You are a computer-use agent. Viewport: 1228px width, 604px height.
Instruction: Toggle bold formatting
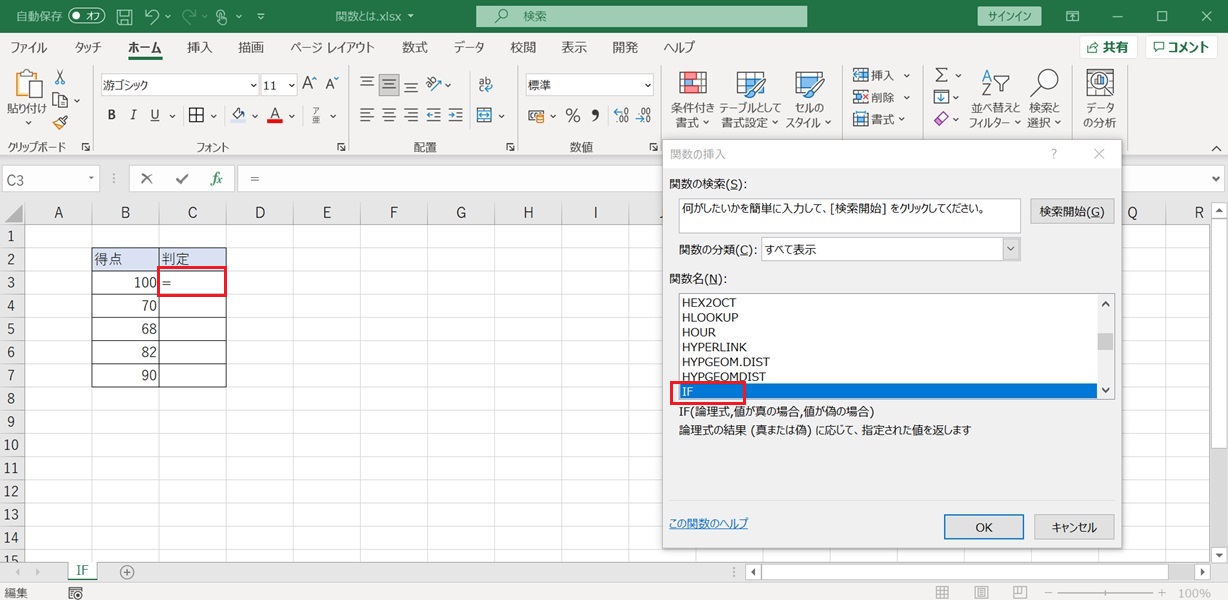click(x=112, y=116)
